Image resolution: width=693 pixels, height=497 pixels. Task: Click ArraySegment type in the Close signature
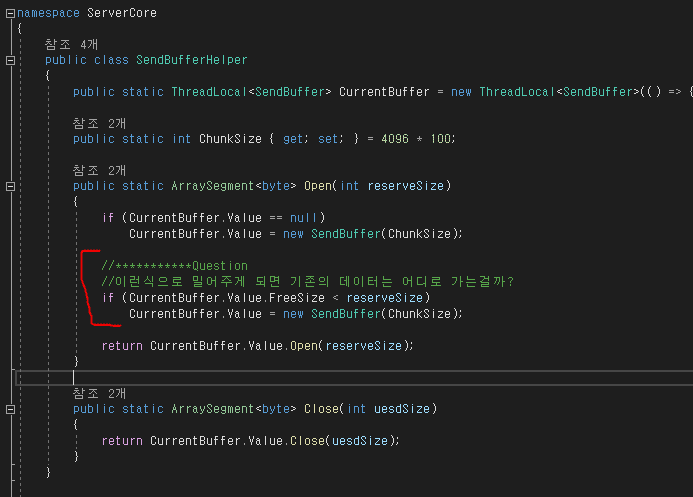(x=213, y=409)
